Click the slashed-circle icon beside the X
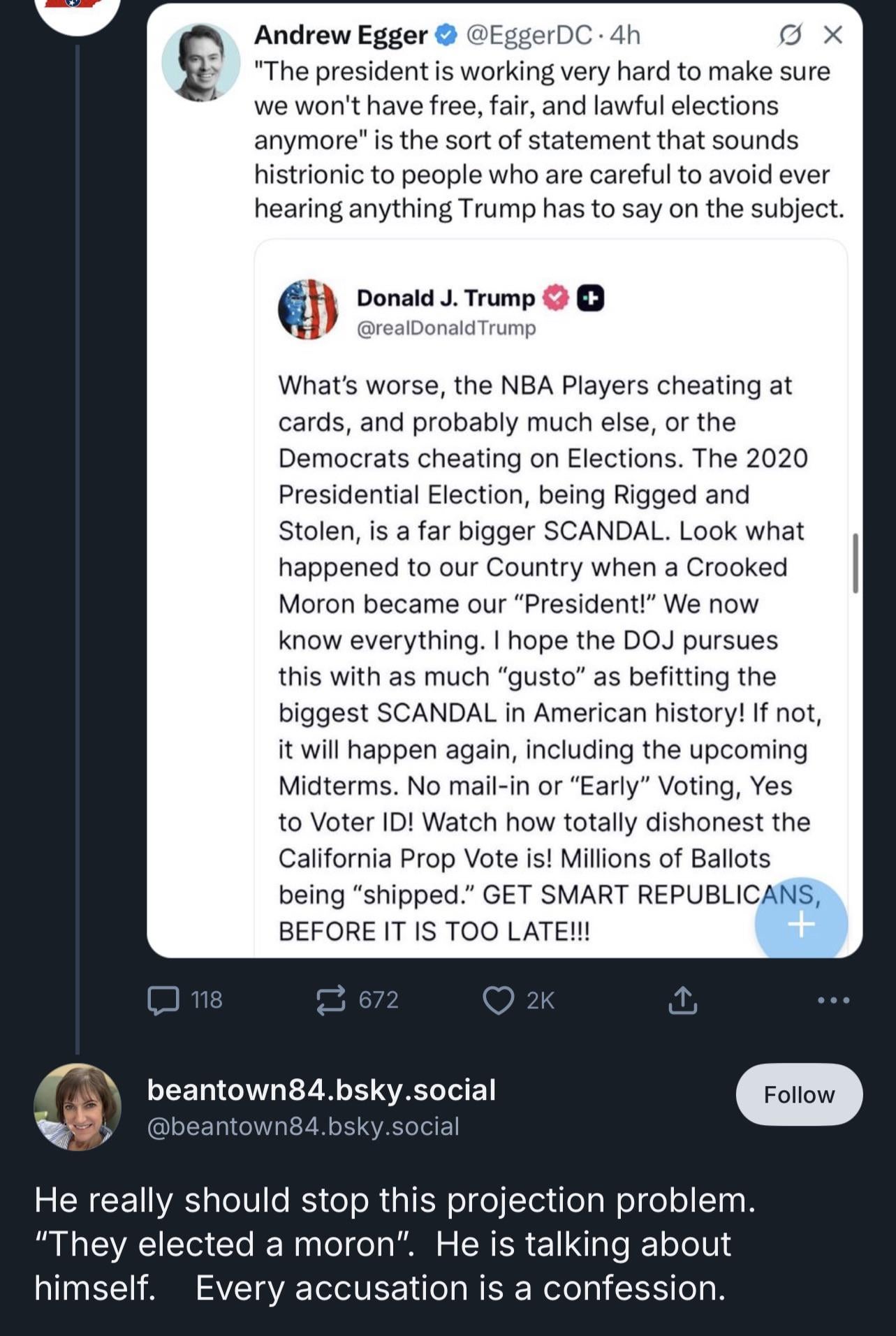Screen dimensions: 896x1336 (x=790, y=34)
